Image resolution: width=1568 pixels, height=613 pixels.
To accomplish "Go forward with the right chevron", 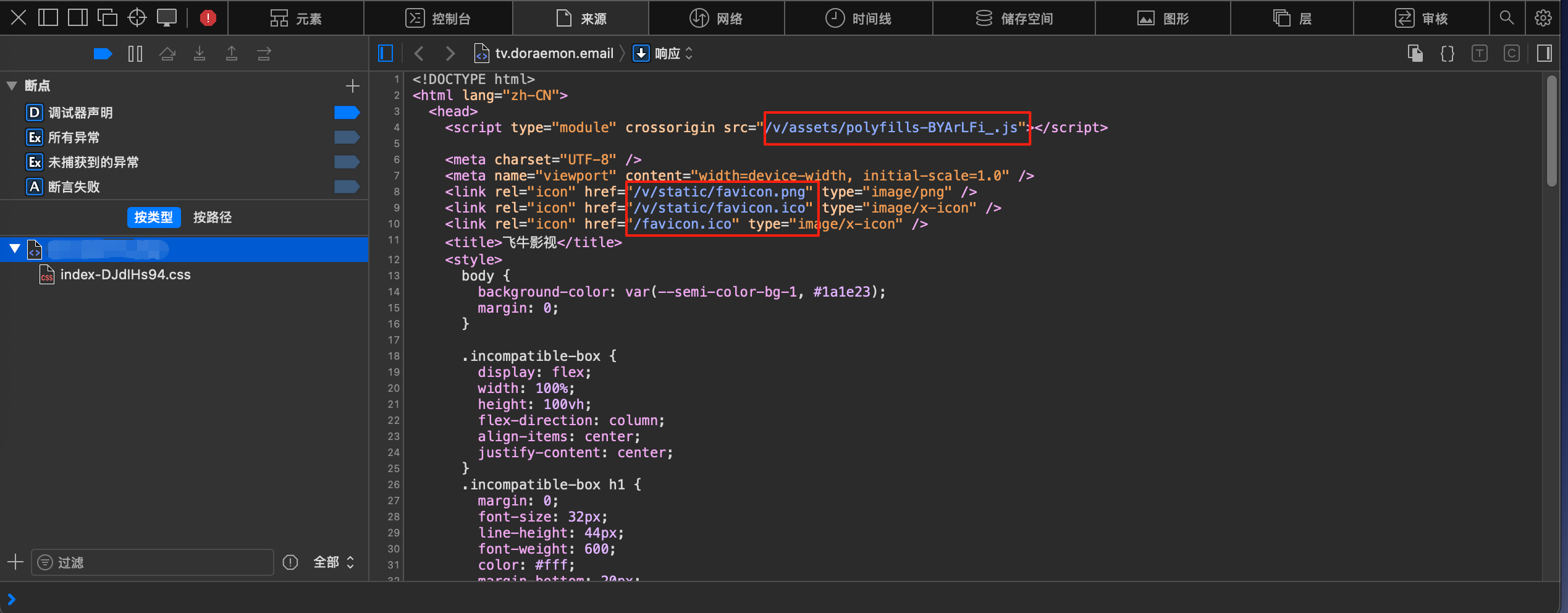I will pyautogui.click(x=450, y=54).
